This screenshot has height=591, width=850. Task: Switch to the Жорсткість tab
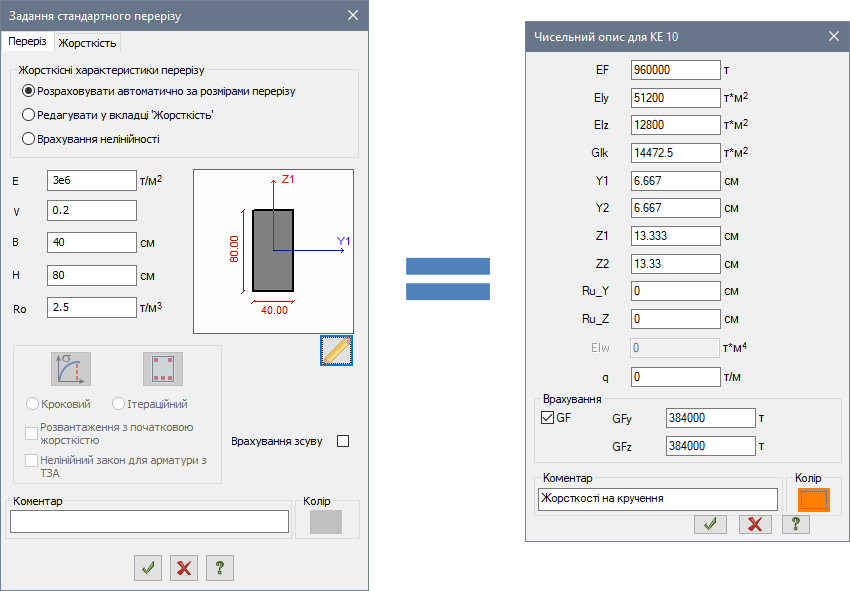click(x=88, y=42)
